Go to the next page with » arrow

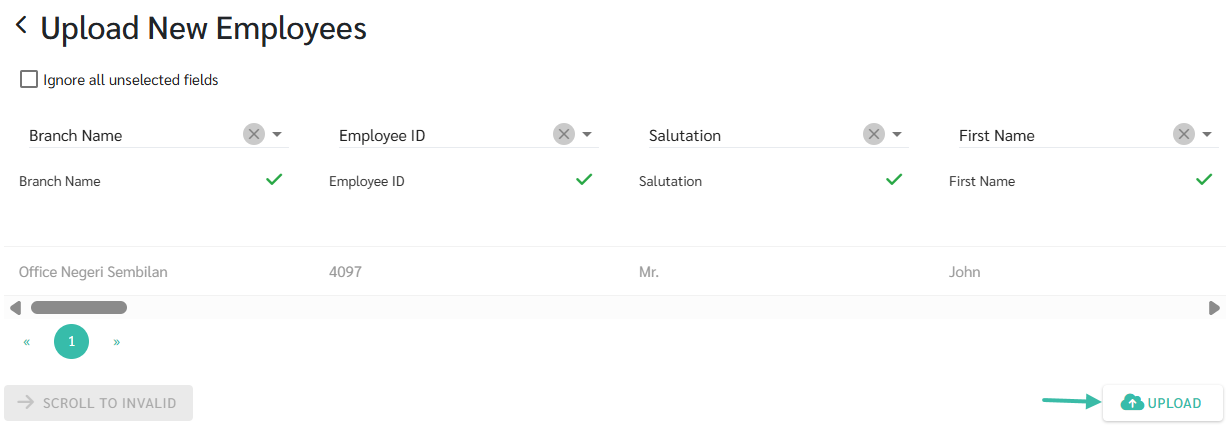click(x=116, y=341)
